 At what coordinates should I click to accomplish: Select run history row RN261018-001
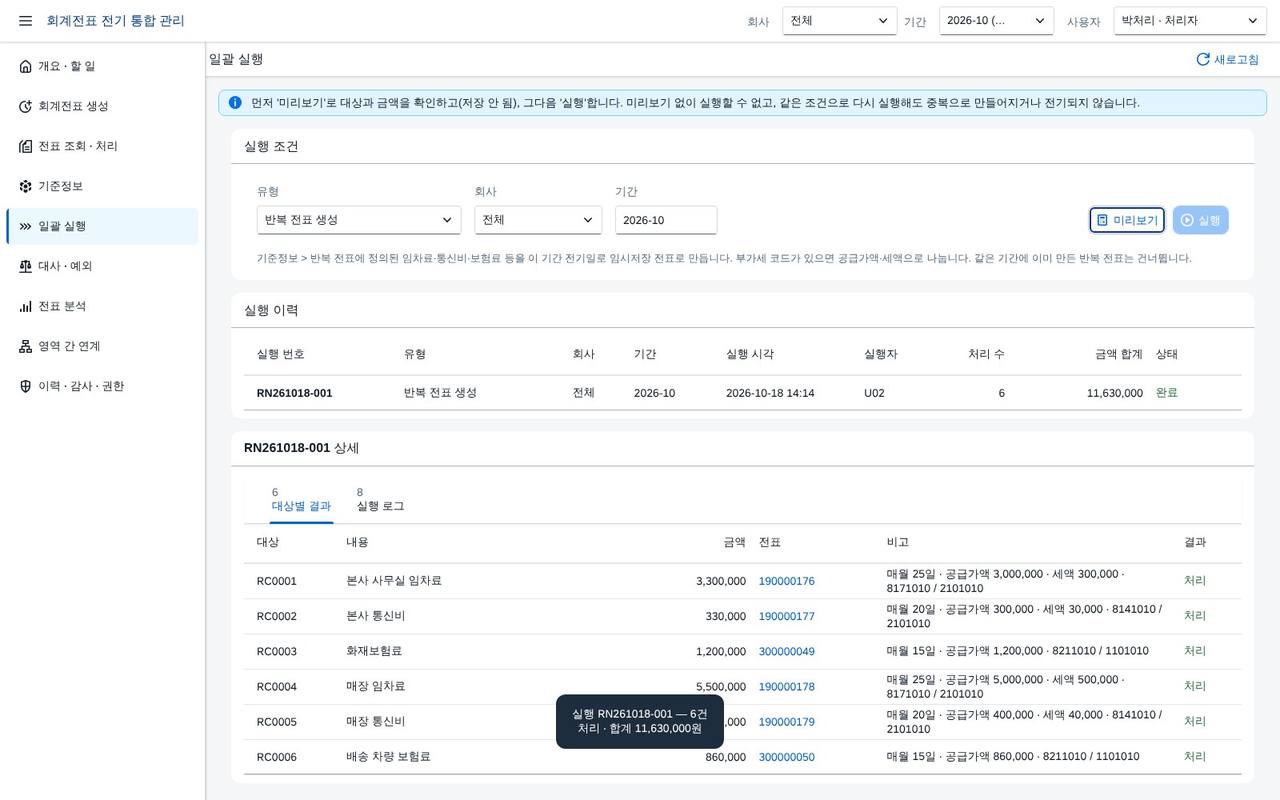click(742, 393)
